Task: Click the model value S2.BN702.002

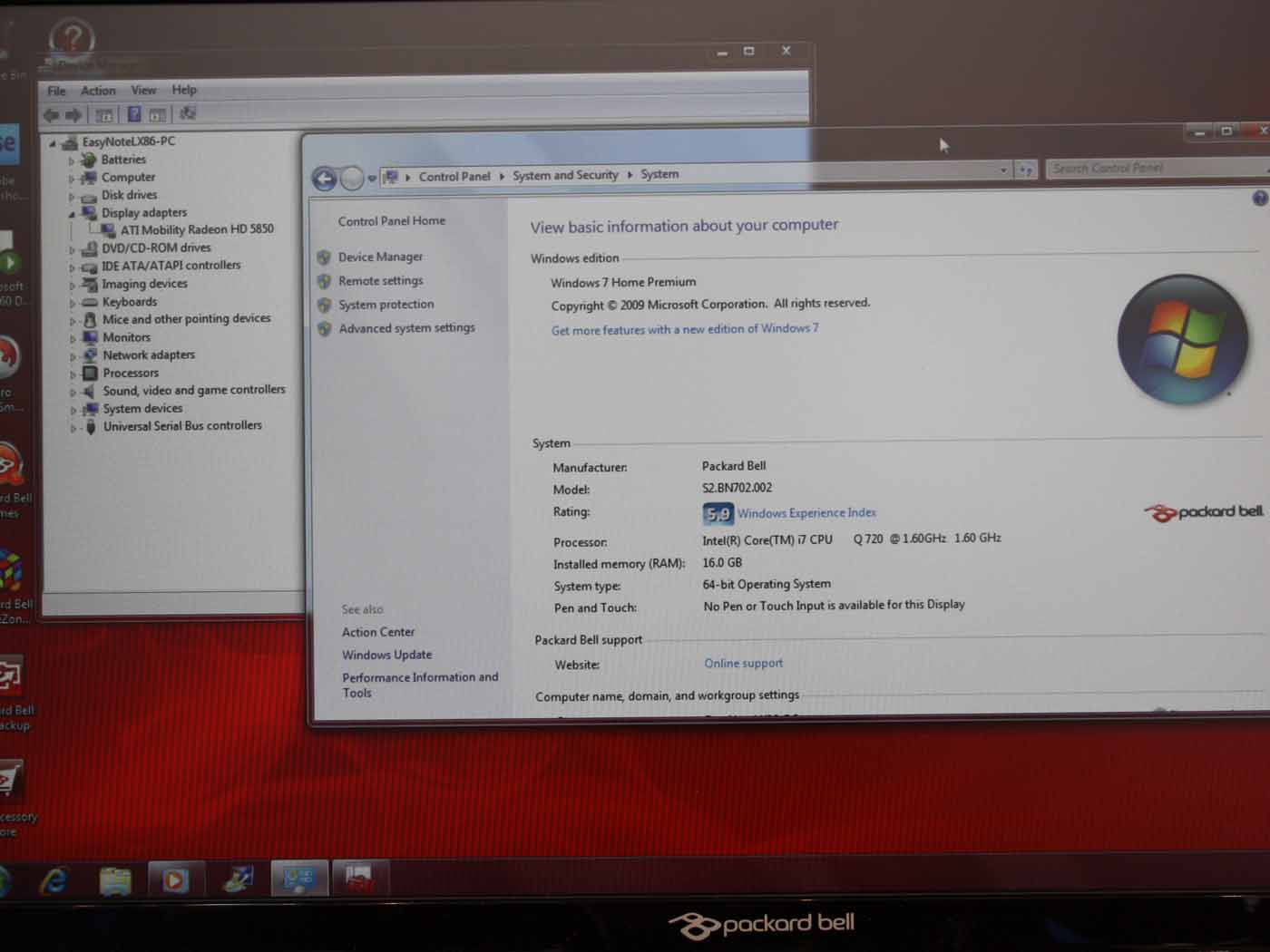Action: coord(737,488)
